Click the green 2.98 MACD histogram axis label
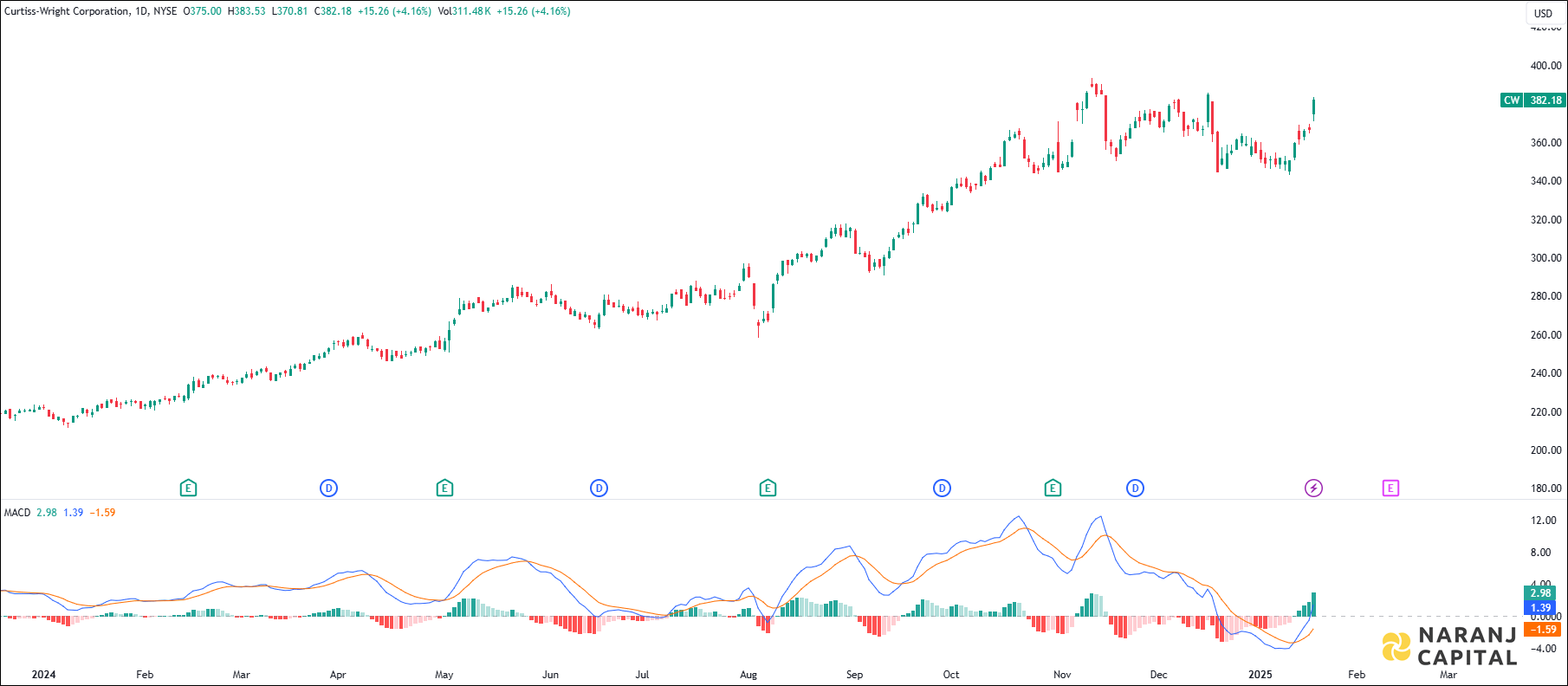 pyautogui.click(x=1540, y=593)
